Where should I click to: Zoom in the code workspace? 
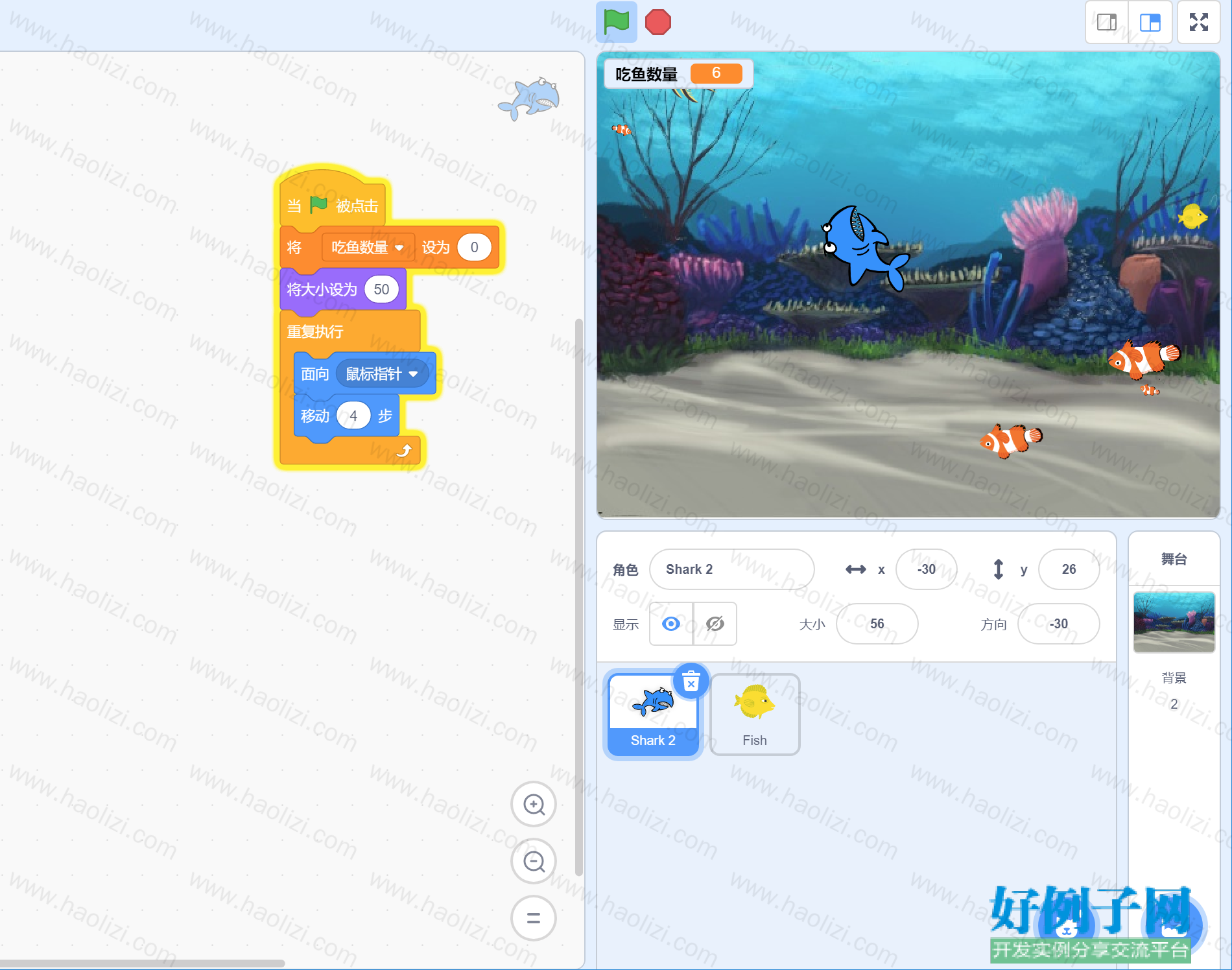tap(534, 805)
